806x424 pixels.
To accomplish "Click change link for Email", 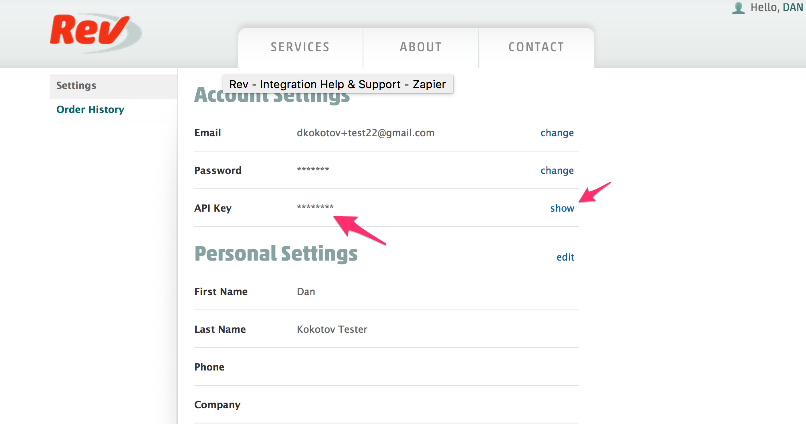I will (557, 133).
